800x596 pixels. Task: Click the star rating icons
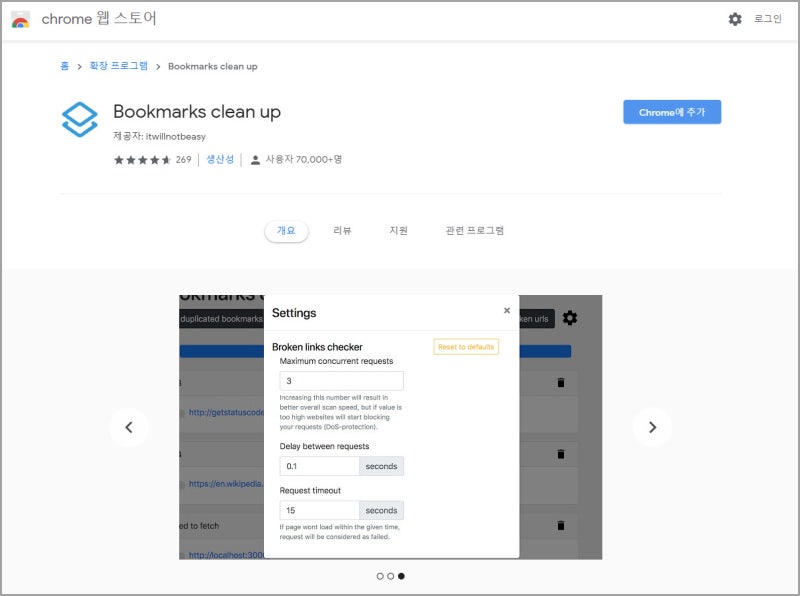pos(142,160)
